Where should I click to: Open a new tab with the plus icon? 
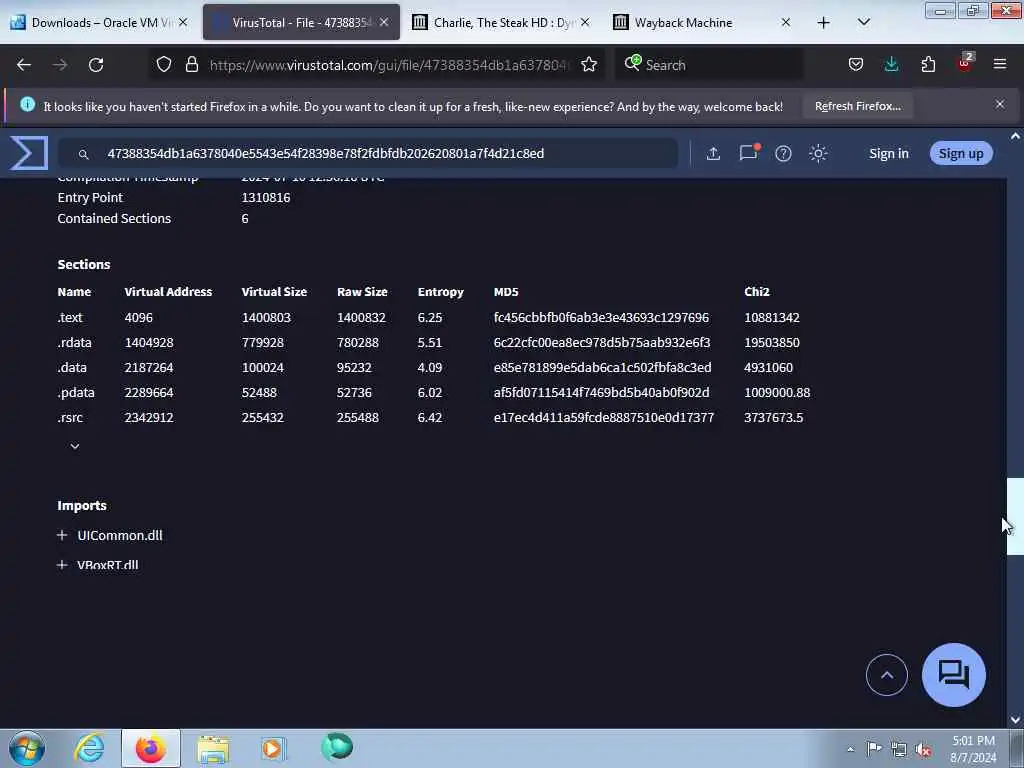point(824,23)
